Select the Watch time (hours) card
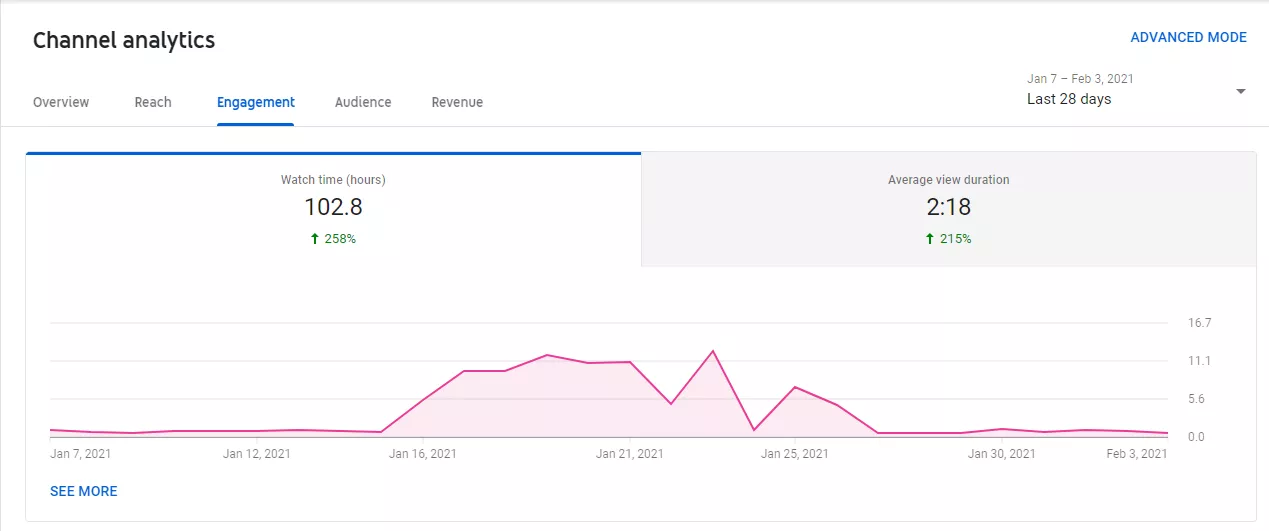 (333, 210)
